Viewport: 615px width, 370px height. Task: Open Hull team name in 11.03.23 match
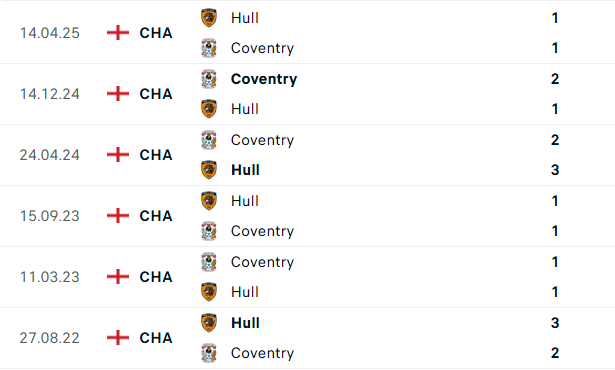point(245,292)
